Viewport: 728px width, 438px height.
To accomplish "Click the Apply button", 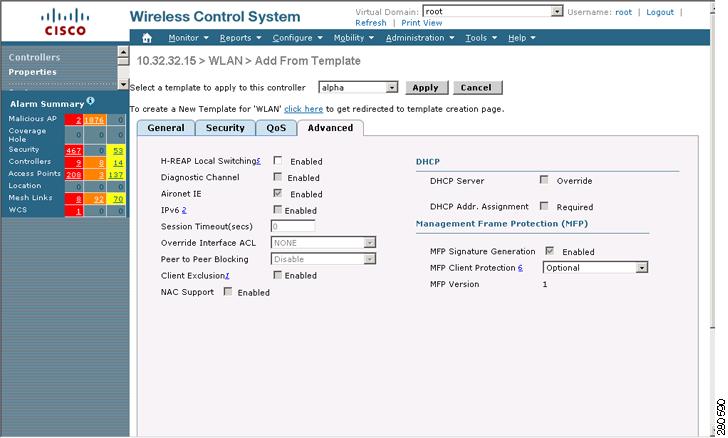I will 426,87.
